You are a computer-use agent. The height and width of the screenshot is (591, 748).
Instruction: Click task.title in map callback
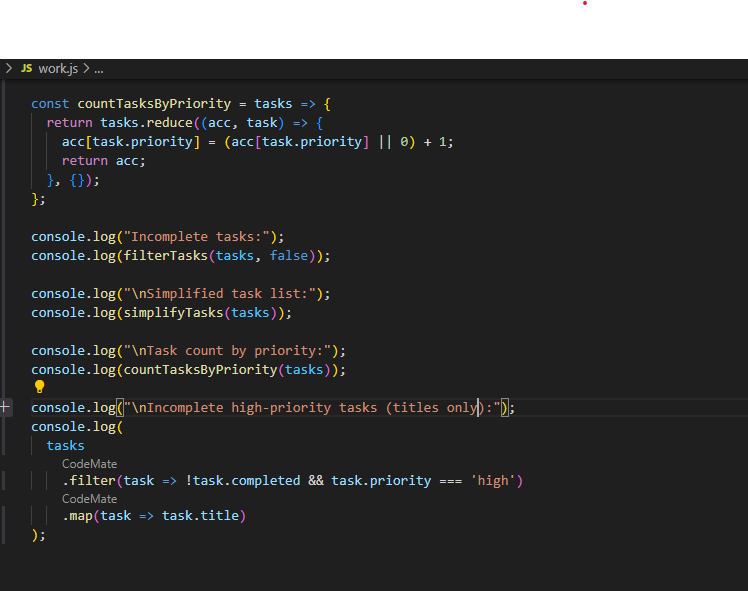click(x=200, y=516)
